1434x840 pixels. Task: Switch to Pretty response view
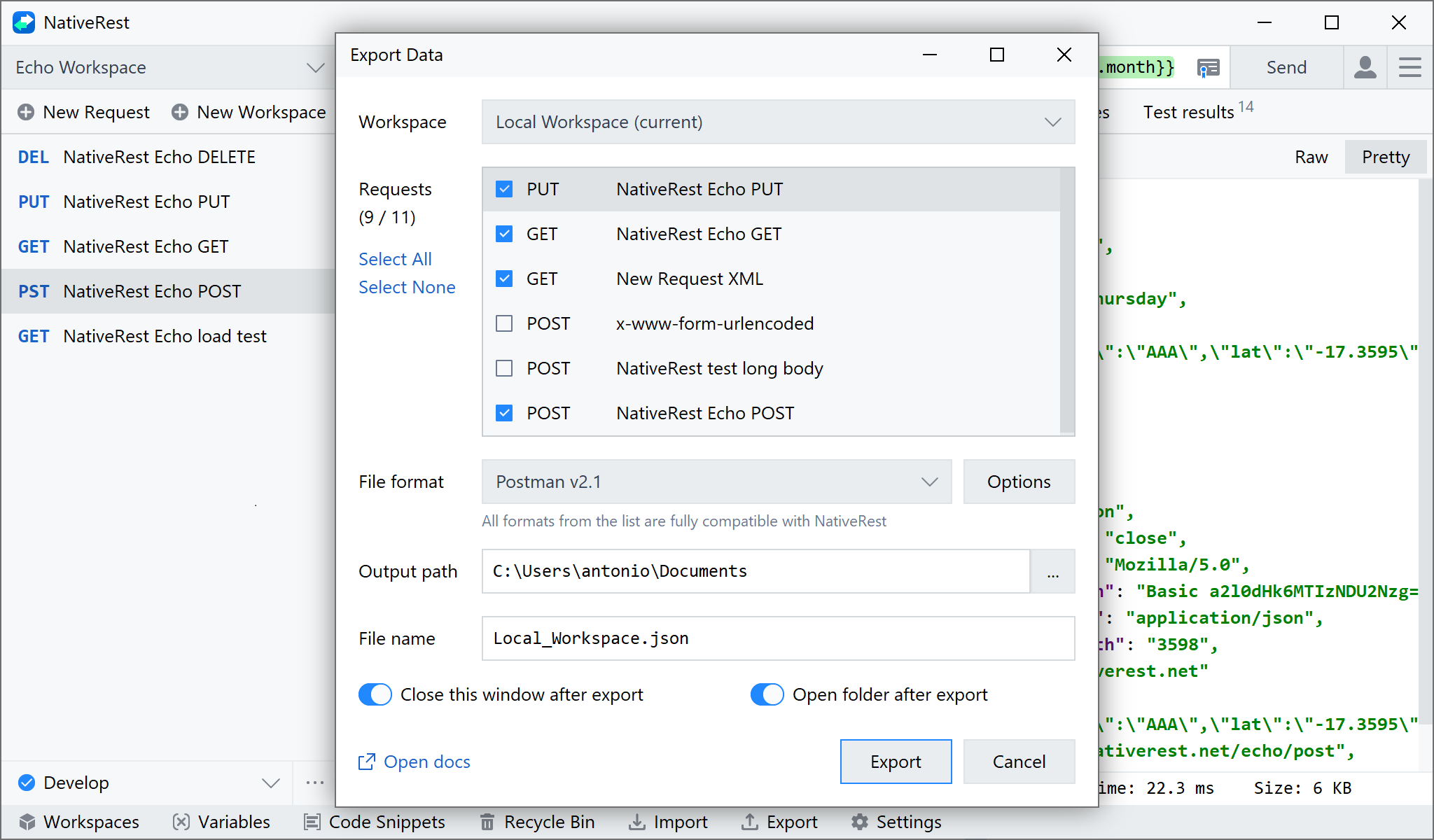point(1386,157)
